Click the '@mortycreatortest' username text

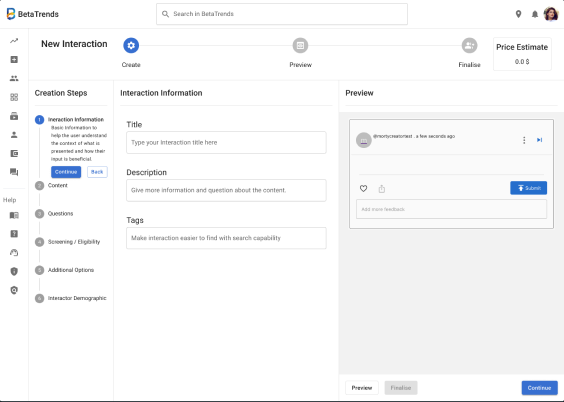(x=393, y=136)
